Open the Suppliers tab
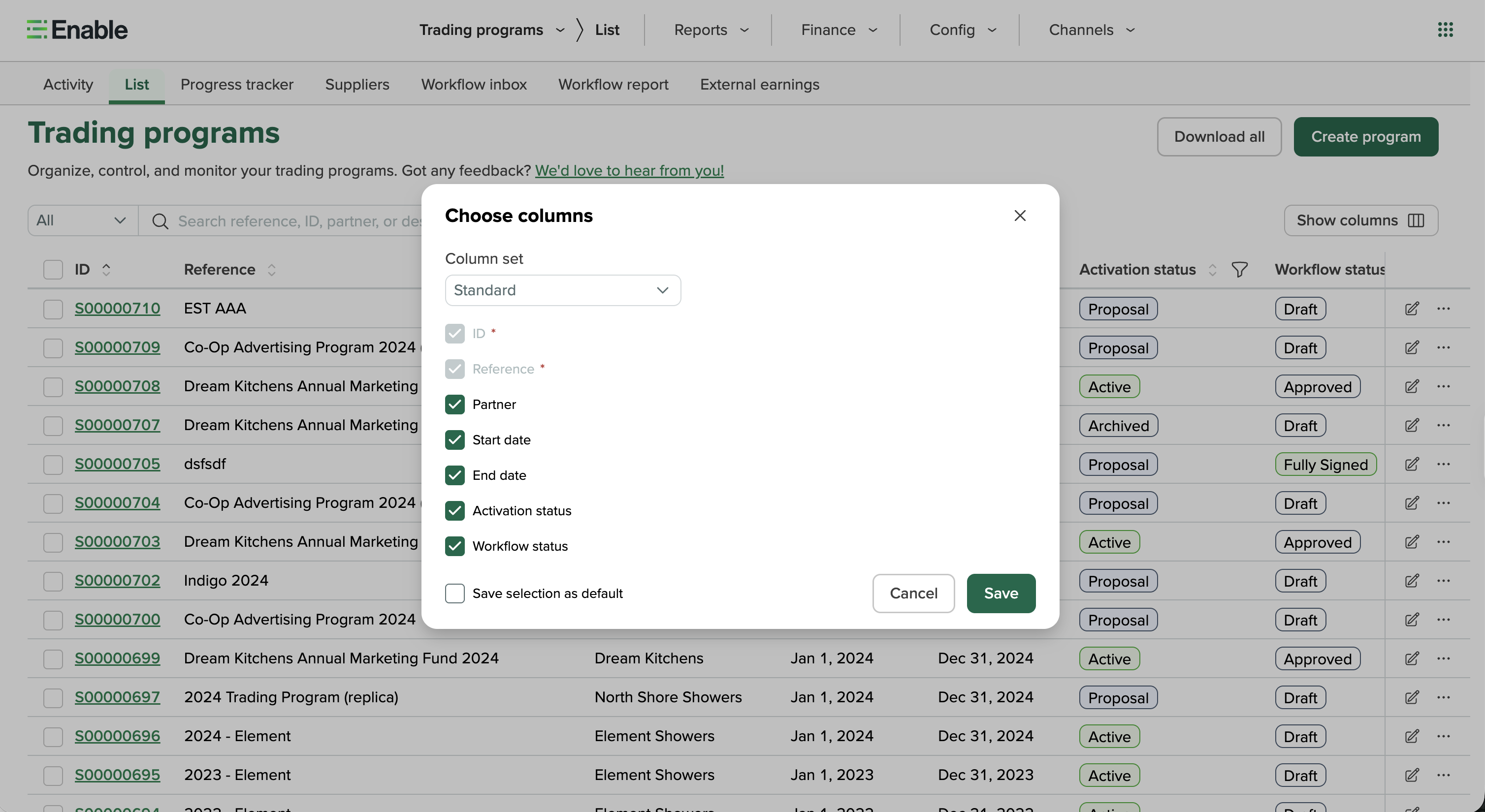 coord(357,85)
